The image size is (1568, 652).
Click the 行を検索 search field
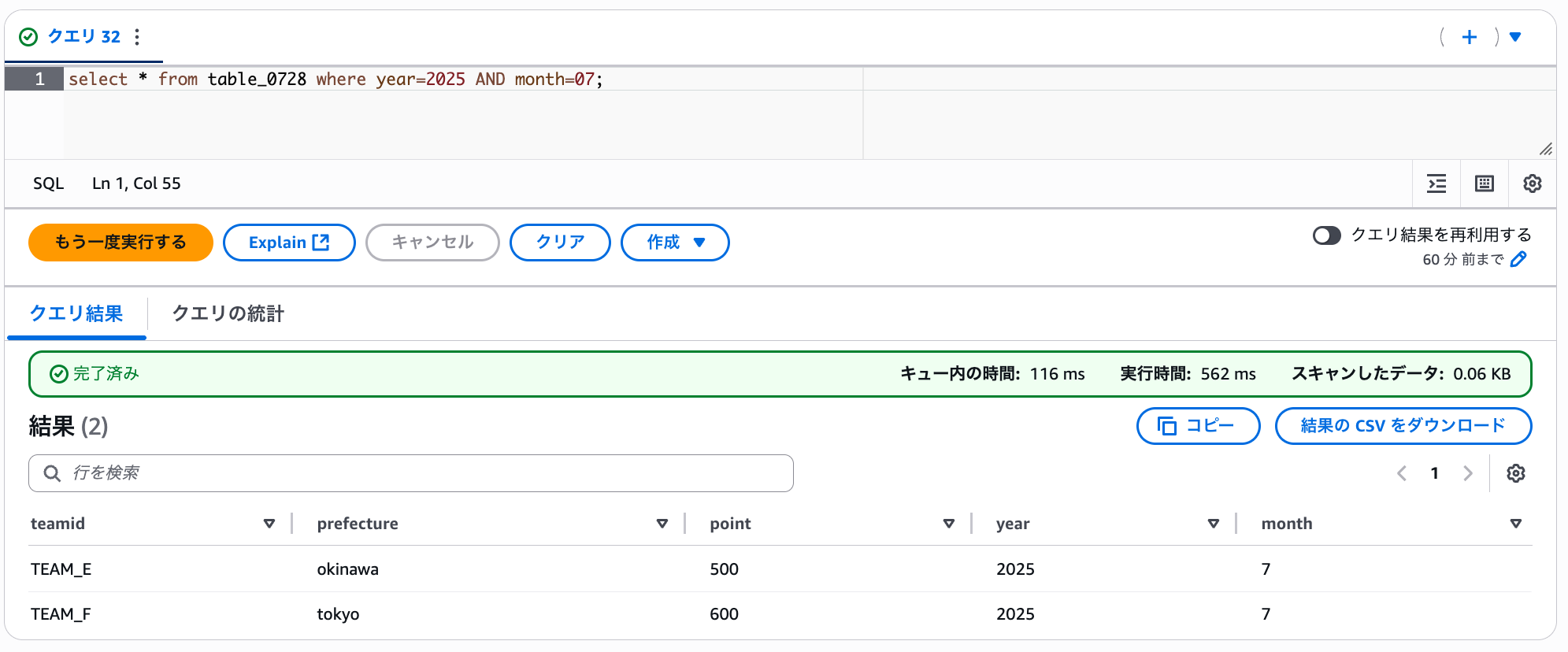[410, 473]
